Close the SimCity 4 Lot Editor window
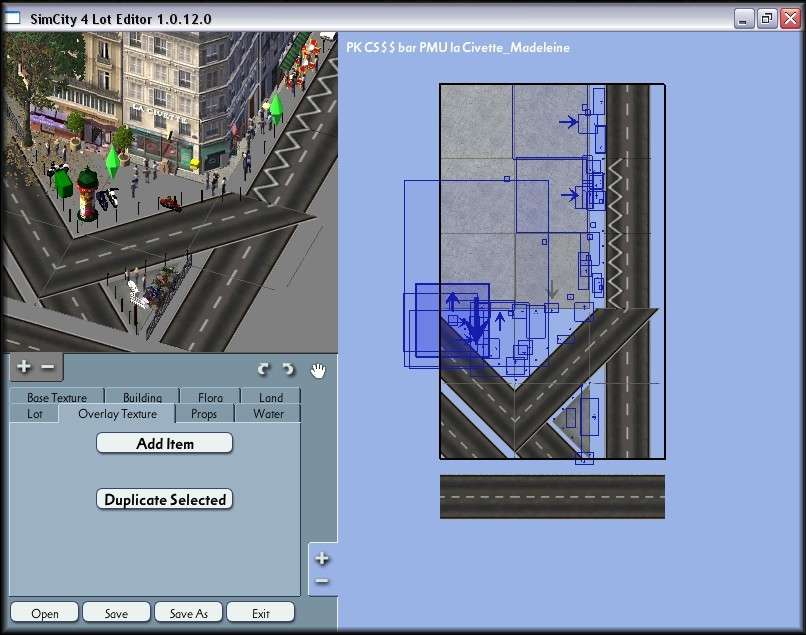This screenshot has height=635, width=806. click(790, 19)
